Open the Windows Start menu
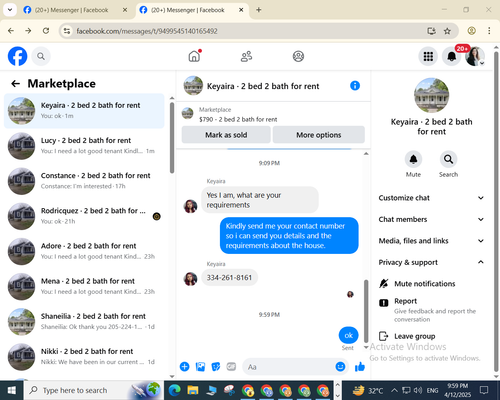Screen dimensions: 500x400 (12, 390)
